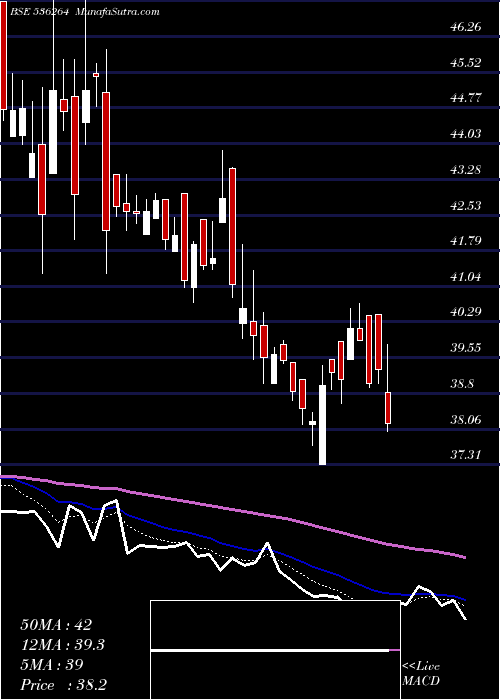The width and height of the screenshot is (500, 700).
Task: Click the '12MA : 39.3' readout
Action: click(x=62, y=645)
